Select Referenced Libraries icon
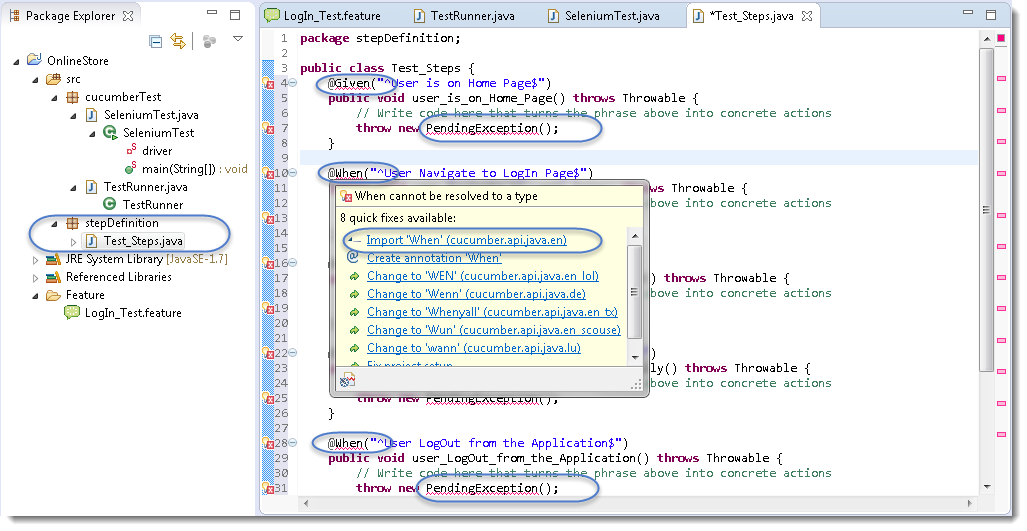The image size is (1027, 531). (53, 278)
